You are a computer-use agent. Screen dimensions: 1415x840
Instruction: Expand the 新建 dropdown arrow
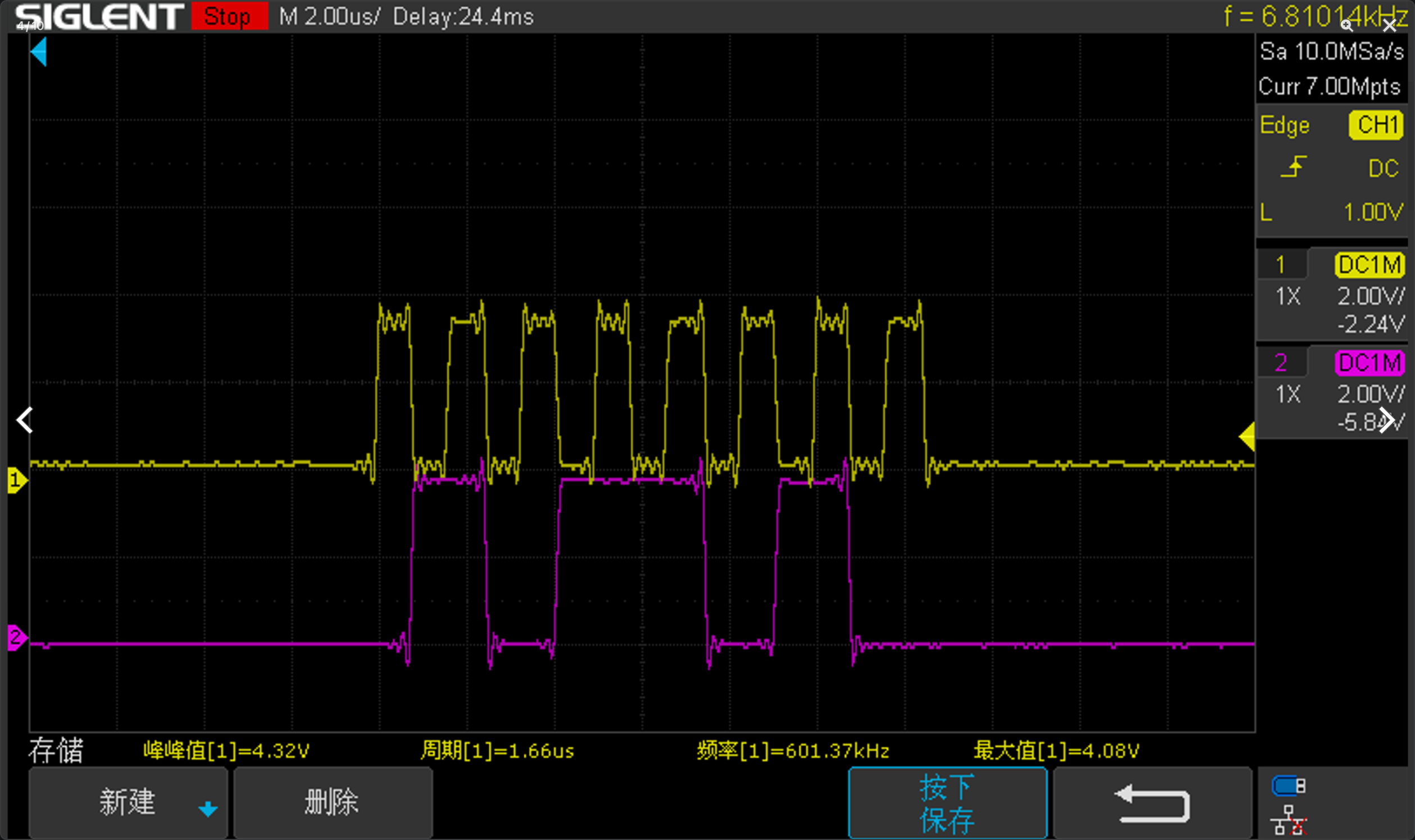(x=208, y=809)
